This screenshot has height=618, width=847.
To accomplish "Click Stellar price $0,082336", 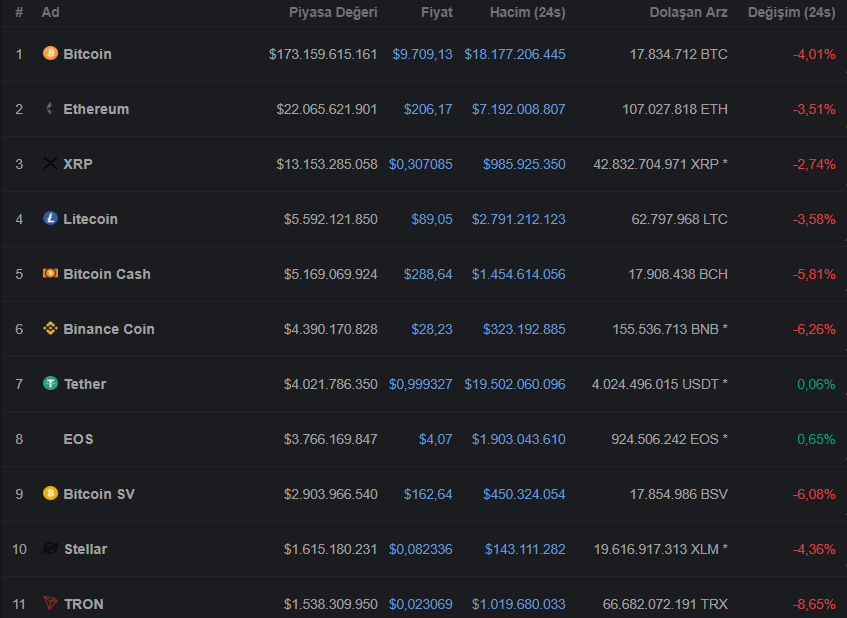I will [421, 549].
